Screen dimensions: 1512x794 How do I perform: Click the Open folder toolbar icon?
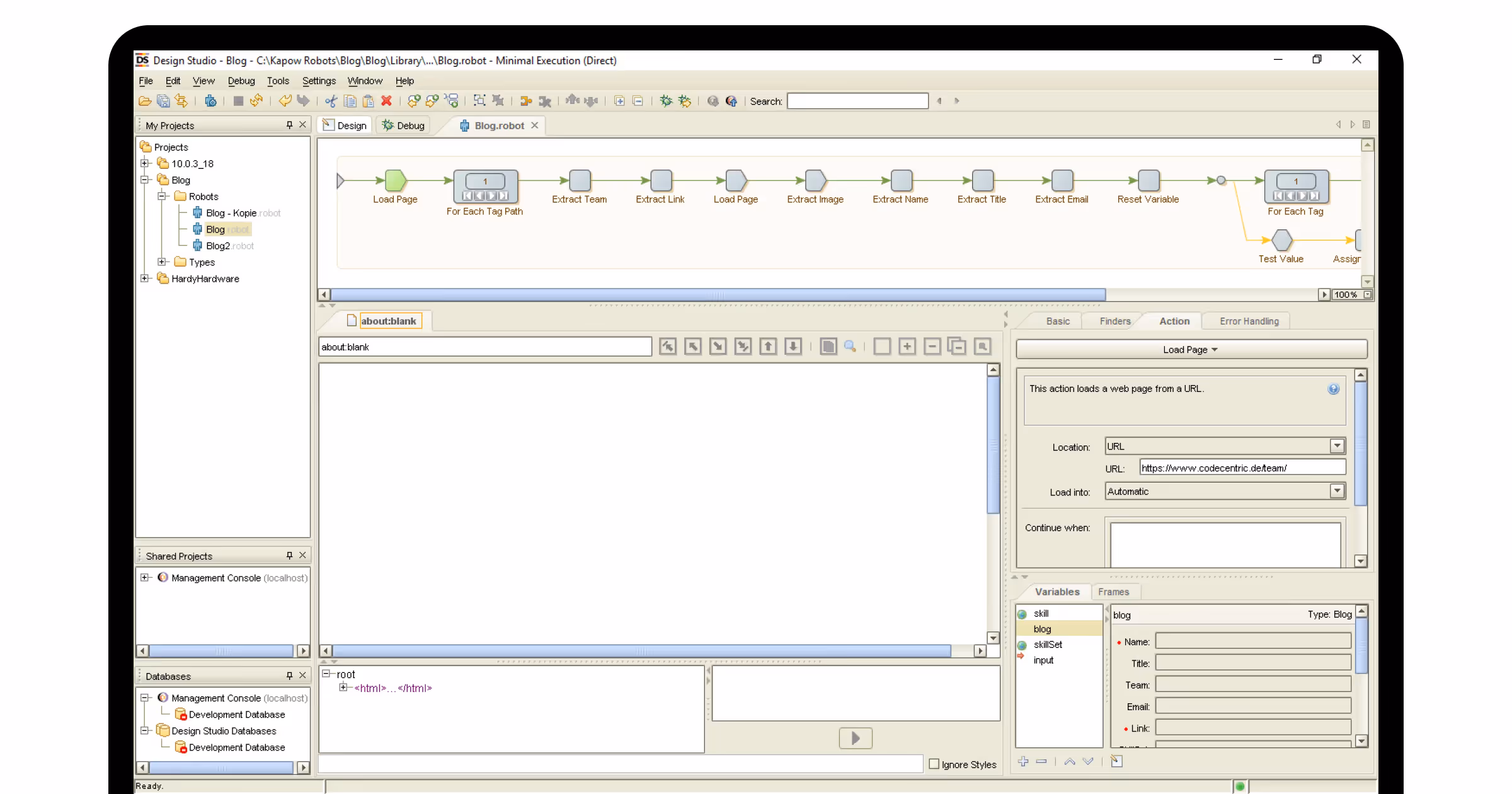point(145,101)
